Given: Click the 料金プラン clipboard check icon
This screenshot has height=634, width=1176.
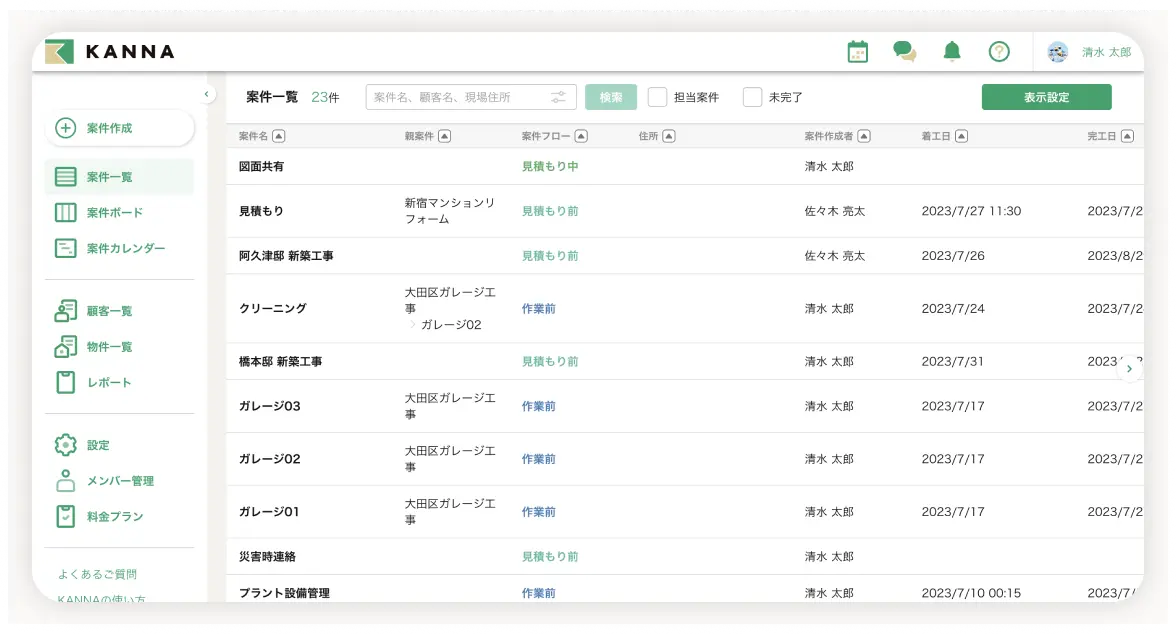Looking at the screenshot, I should tap(65, 516).
